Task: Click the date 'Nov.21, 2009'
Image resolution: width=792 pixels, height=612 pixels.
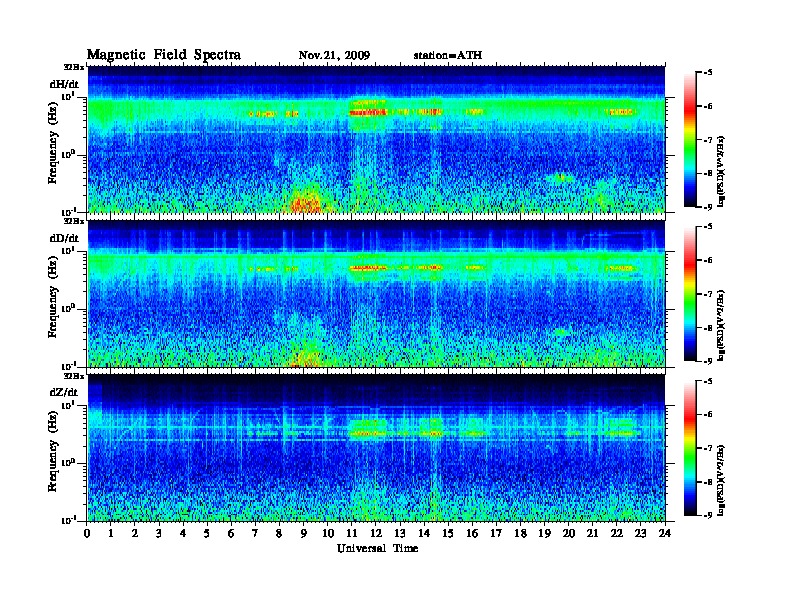Action: point(334,55)
